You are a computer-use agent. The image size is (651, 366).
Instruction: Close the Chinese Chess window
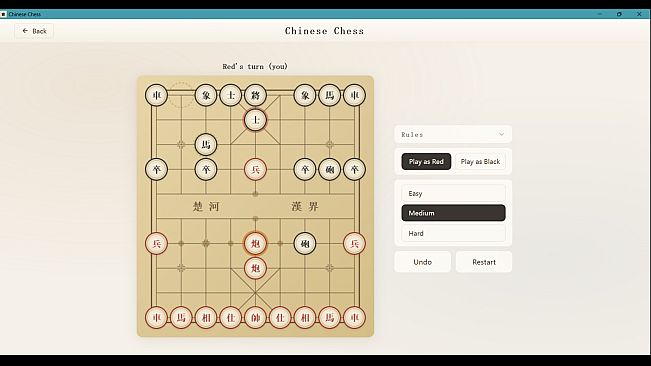[x=639, y=14]
